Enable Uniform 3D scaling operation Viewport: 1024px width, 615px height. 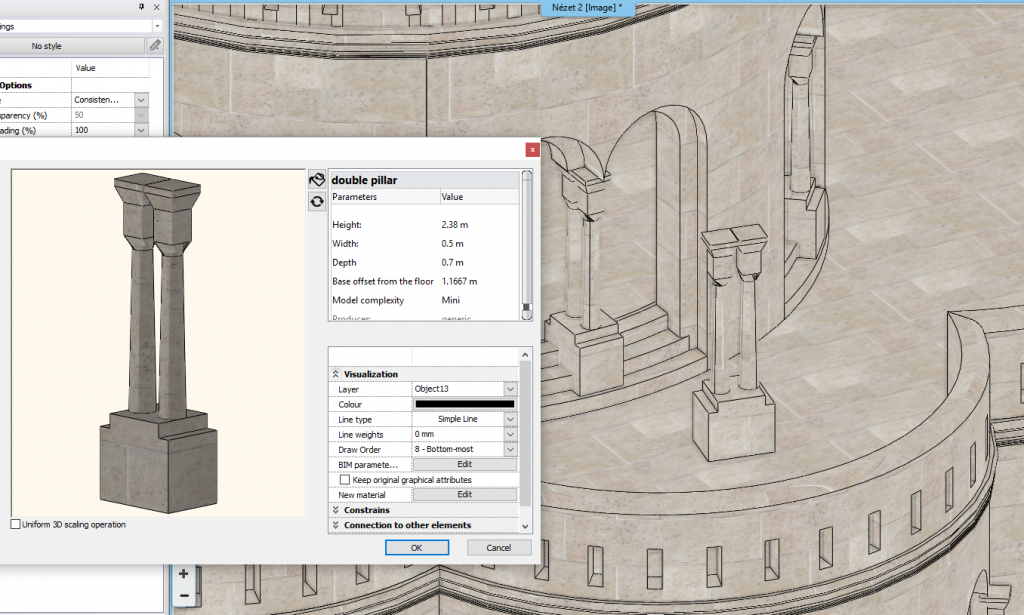pos(15,524)
